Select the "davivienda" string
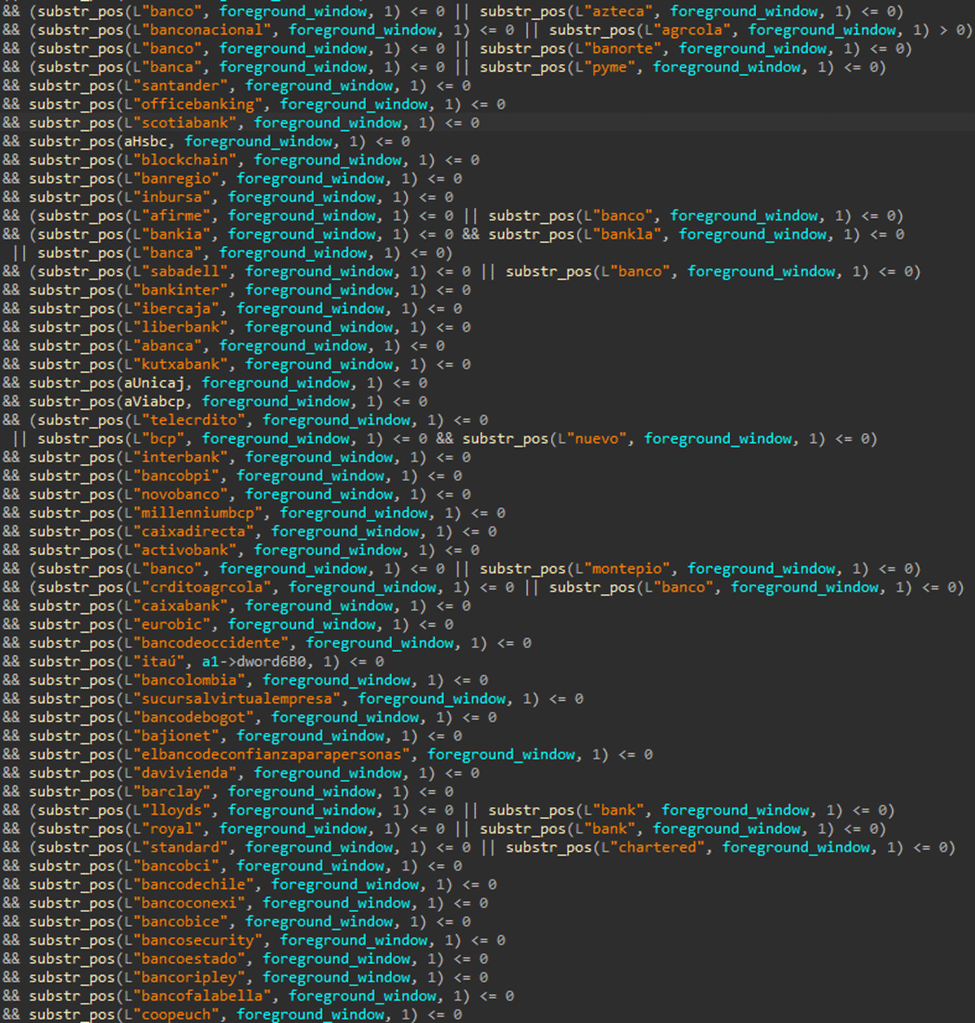This screenshot has height=1023, width=975. pos(185,774)
